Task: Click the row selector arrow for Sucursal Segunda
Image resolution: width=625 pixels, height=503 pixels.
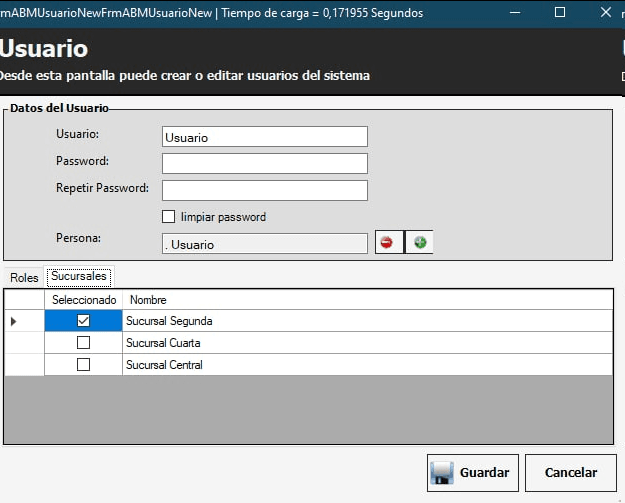Action: (x=14, y=321)
